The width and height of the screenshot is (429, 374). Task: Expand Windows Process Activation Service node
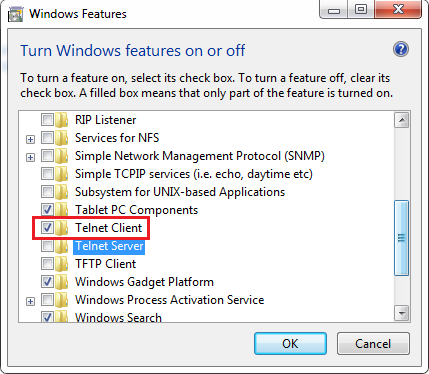pos(30,301)
